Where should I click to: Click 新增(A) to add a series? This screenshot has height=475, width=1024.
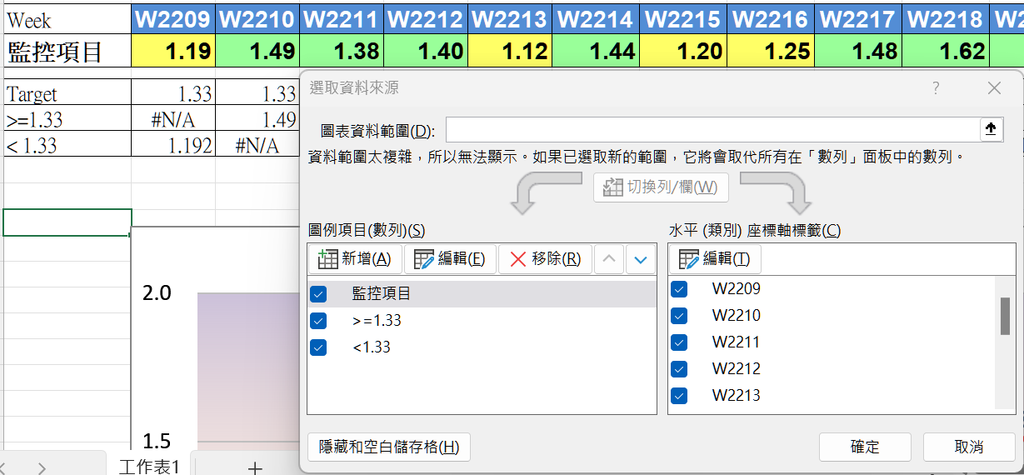354,259
